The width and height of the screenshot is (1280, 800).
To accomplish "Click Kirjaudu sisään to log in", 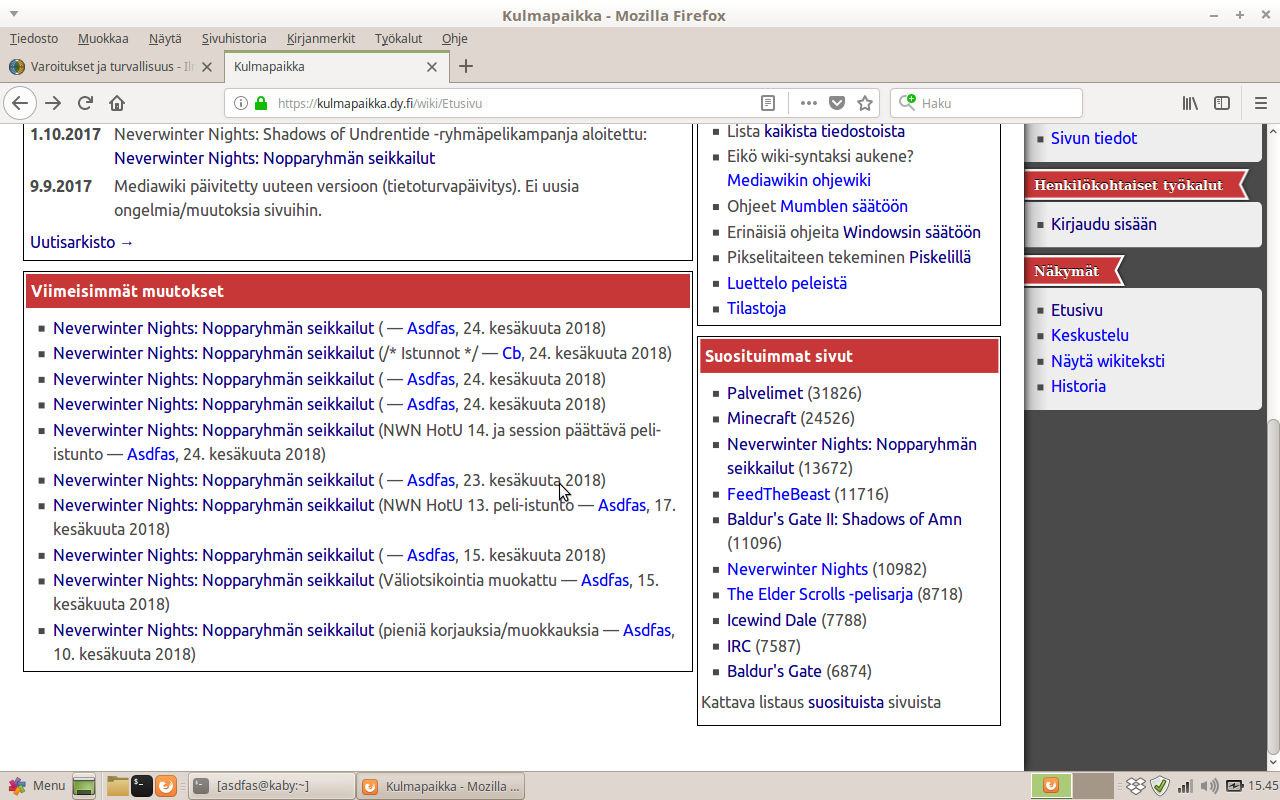I will tap(1104, 224).
